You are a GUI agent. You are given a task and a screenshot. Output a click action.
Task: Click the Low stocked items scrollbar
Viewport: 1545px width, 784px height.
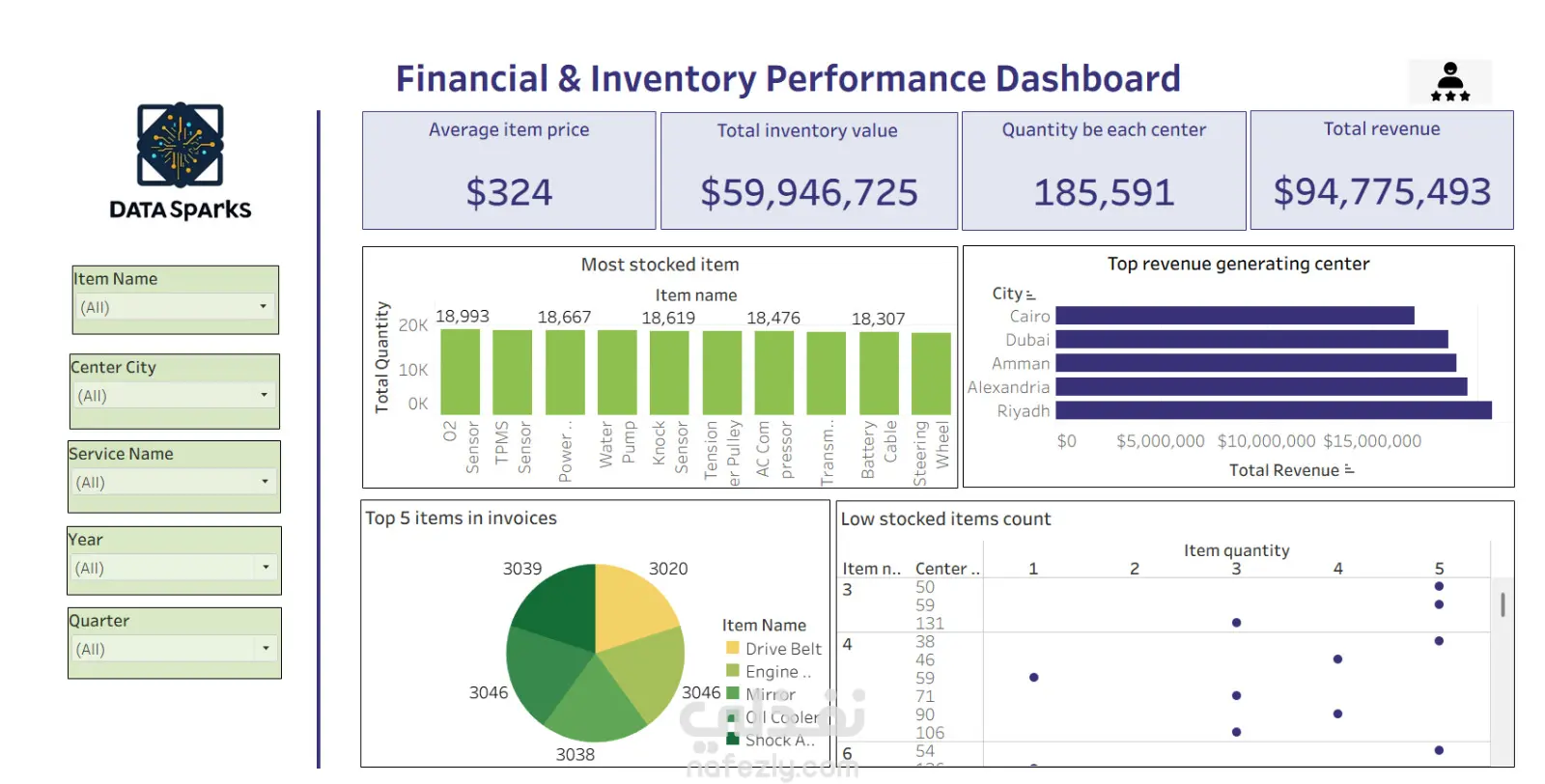coord(1503,605)
